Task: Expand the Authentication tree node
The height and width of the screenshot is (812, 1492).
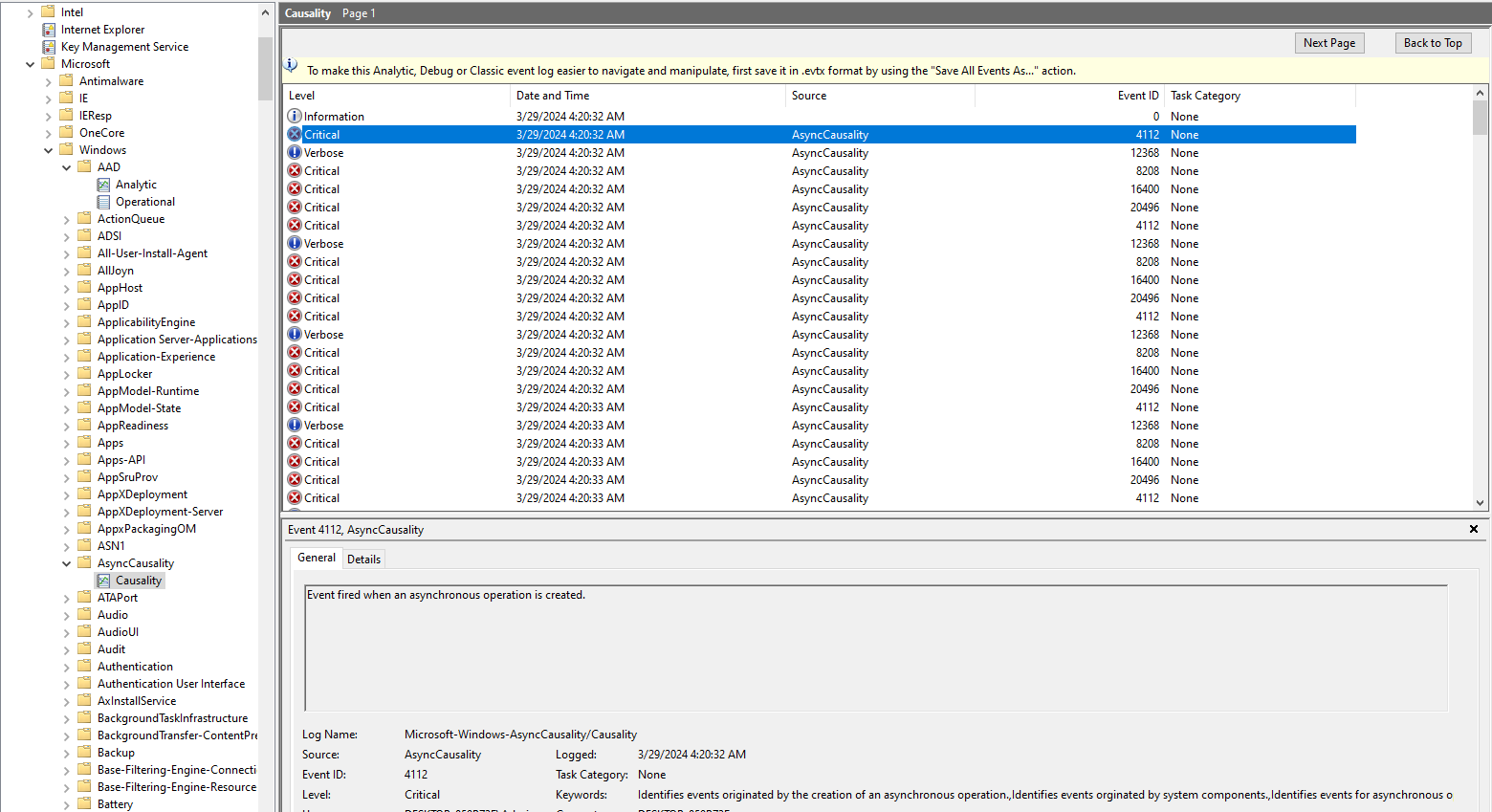Action: (x=65, y=666)
